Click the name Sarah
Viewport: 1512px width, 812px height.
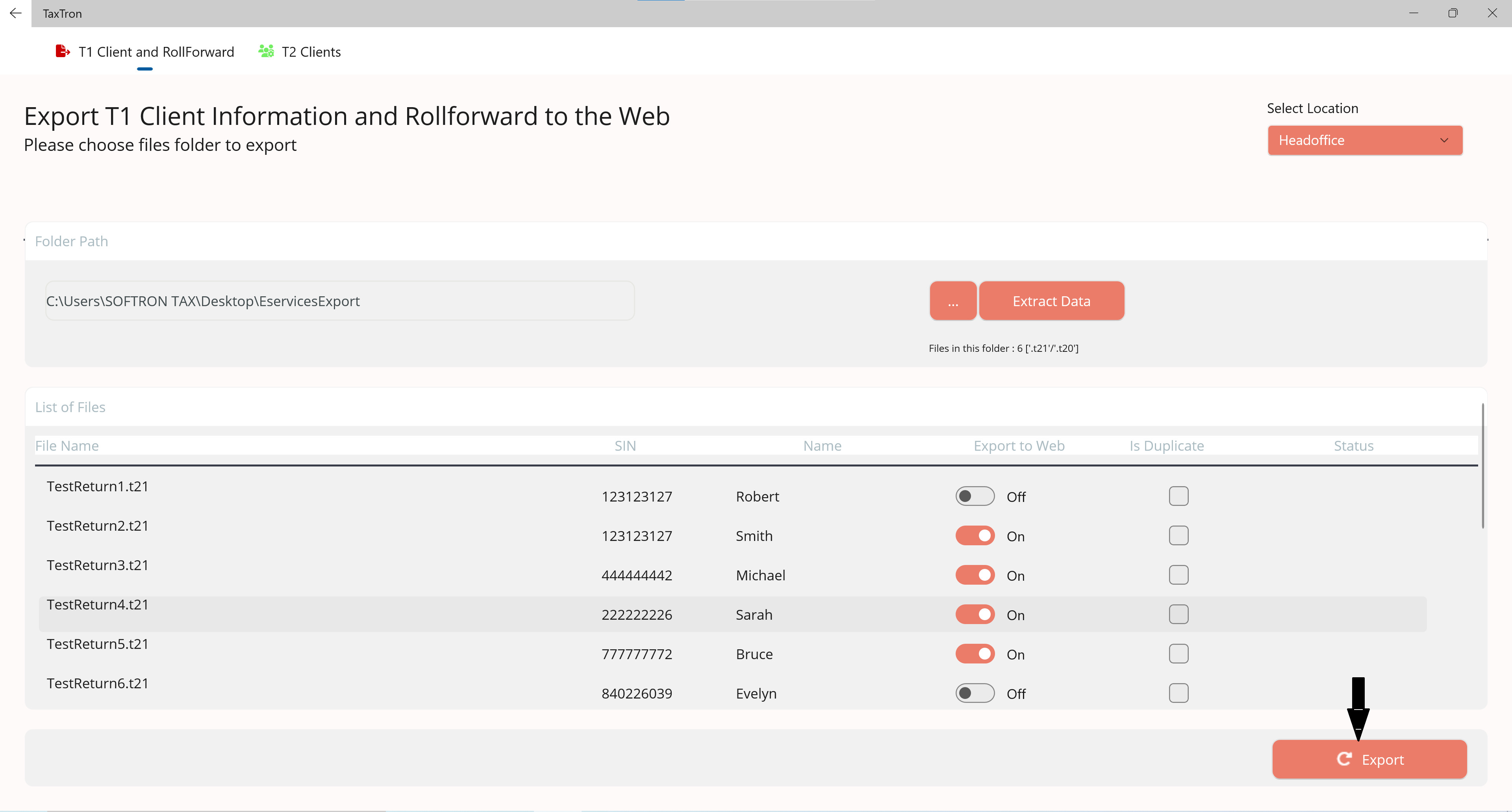point(754,615)
